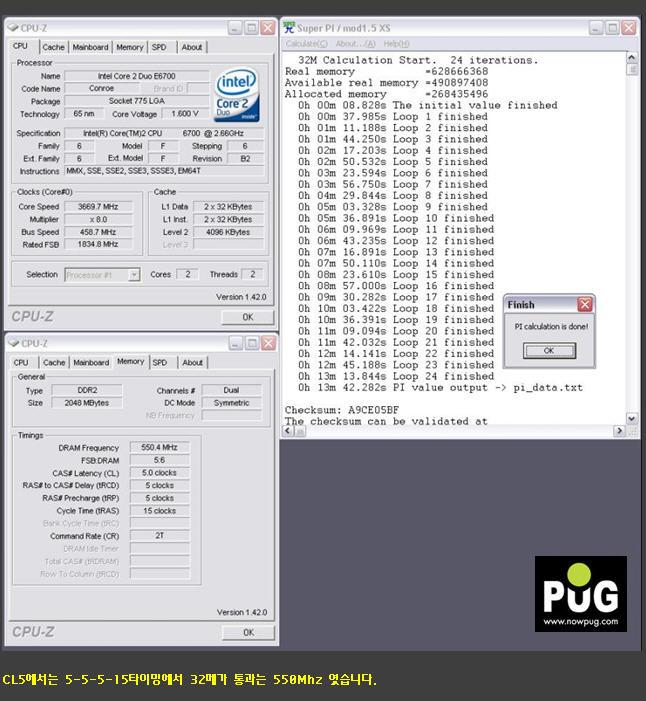Click Super PI horizontal scrollbar left arrow
Screen dimensions: 646x701
coord(288,431)
